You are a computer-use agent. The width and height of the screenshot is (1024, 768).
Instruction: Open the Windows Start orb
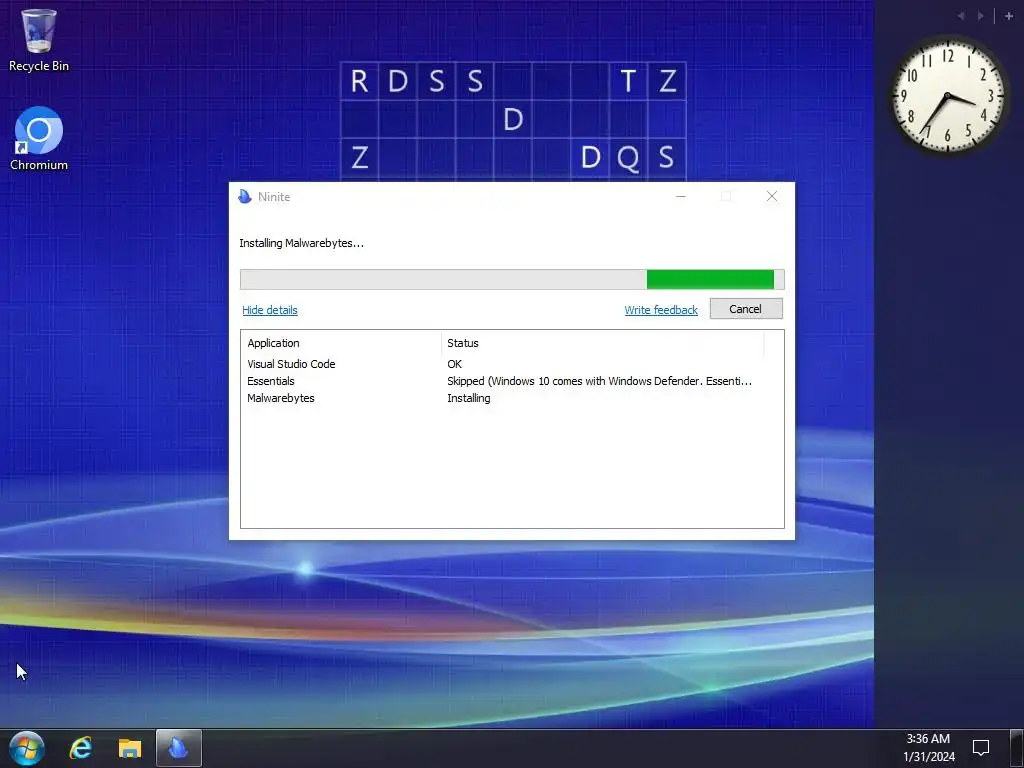click(27, 748)
